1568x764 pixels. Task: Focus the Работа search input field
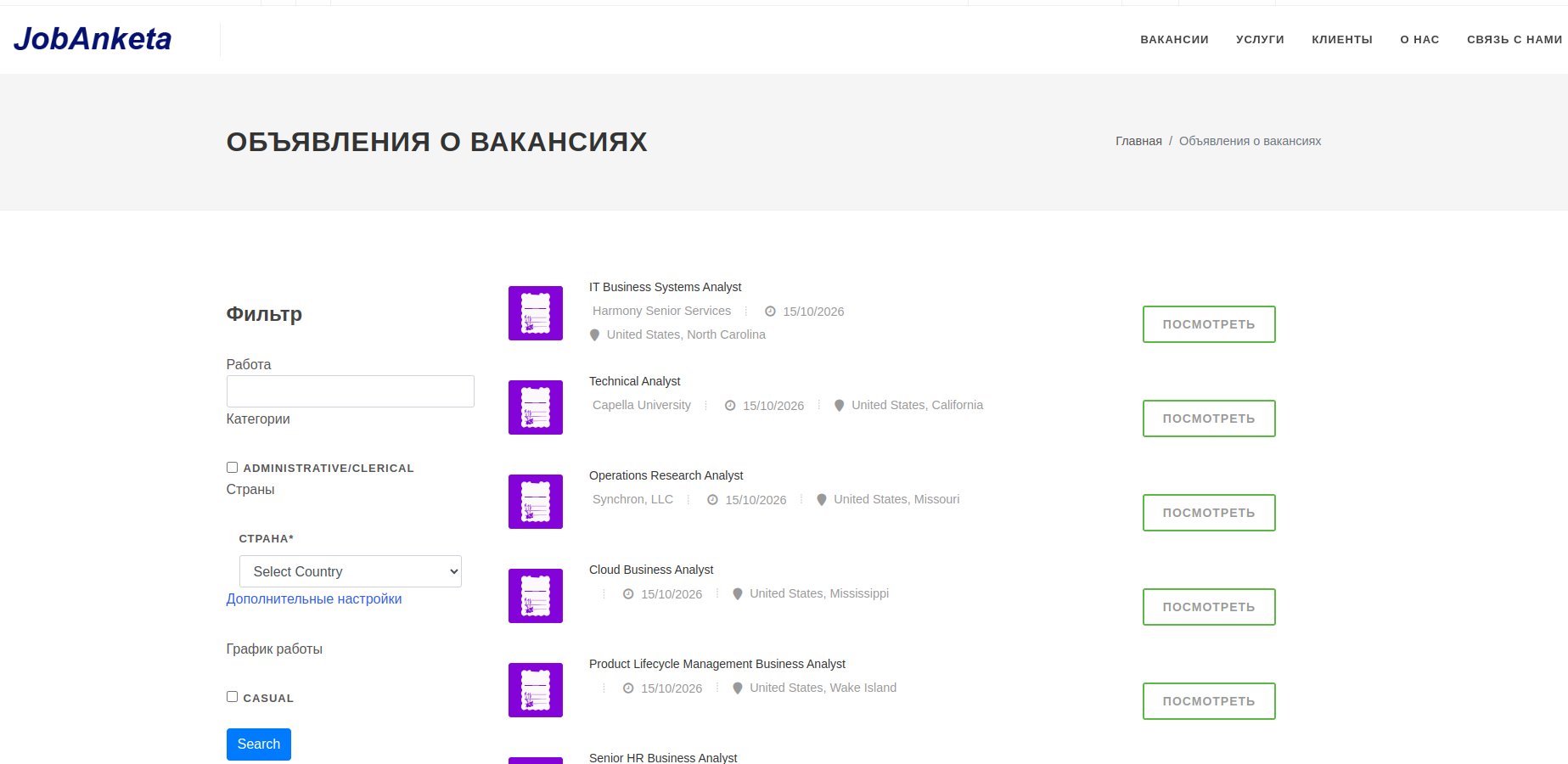tap(350, 391)
